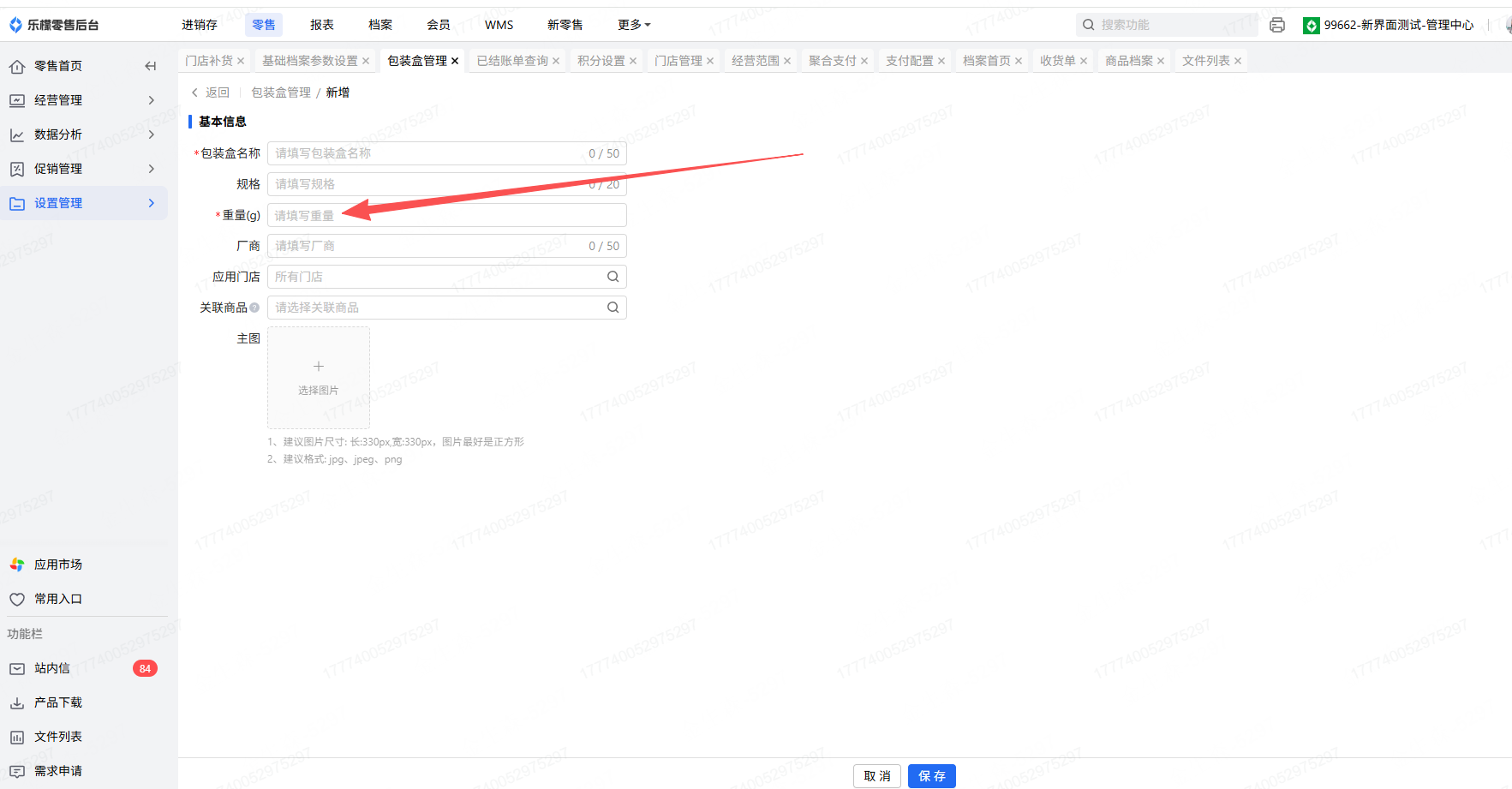Close the 商品档案 tab
This screenshot has width=1512, height=789.
click(x=1161, y=61)
